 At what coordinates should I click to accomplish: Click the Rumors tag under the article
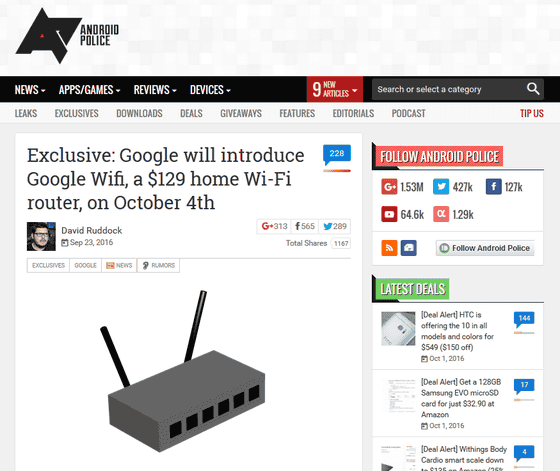[158, 265]
